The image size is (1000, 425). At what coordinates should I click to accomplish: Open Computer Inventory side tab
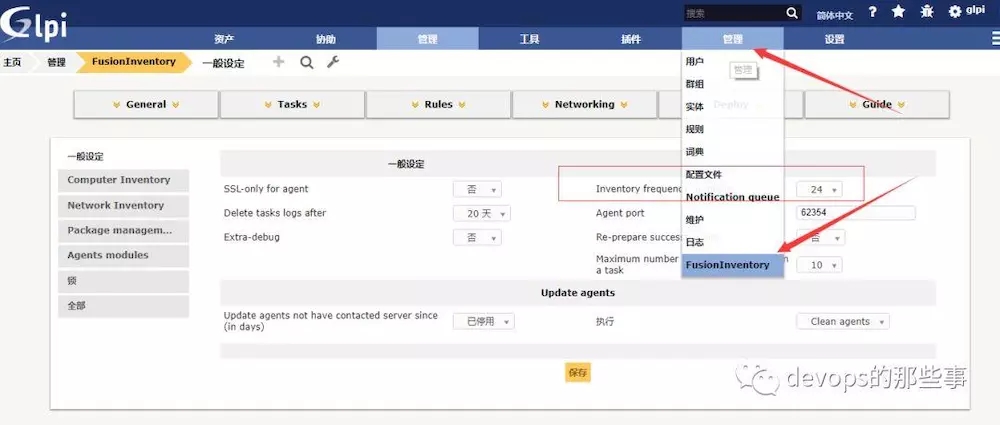click(x=123, y=180)
